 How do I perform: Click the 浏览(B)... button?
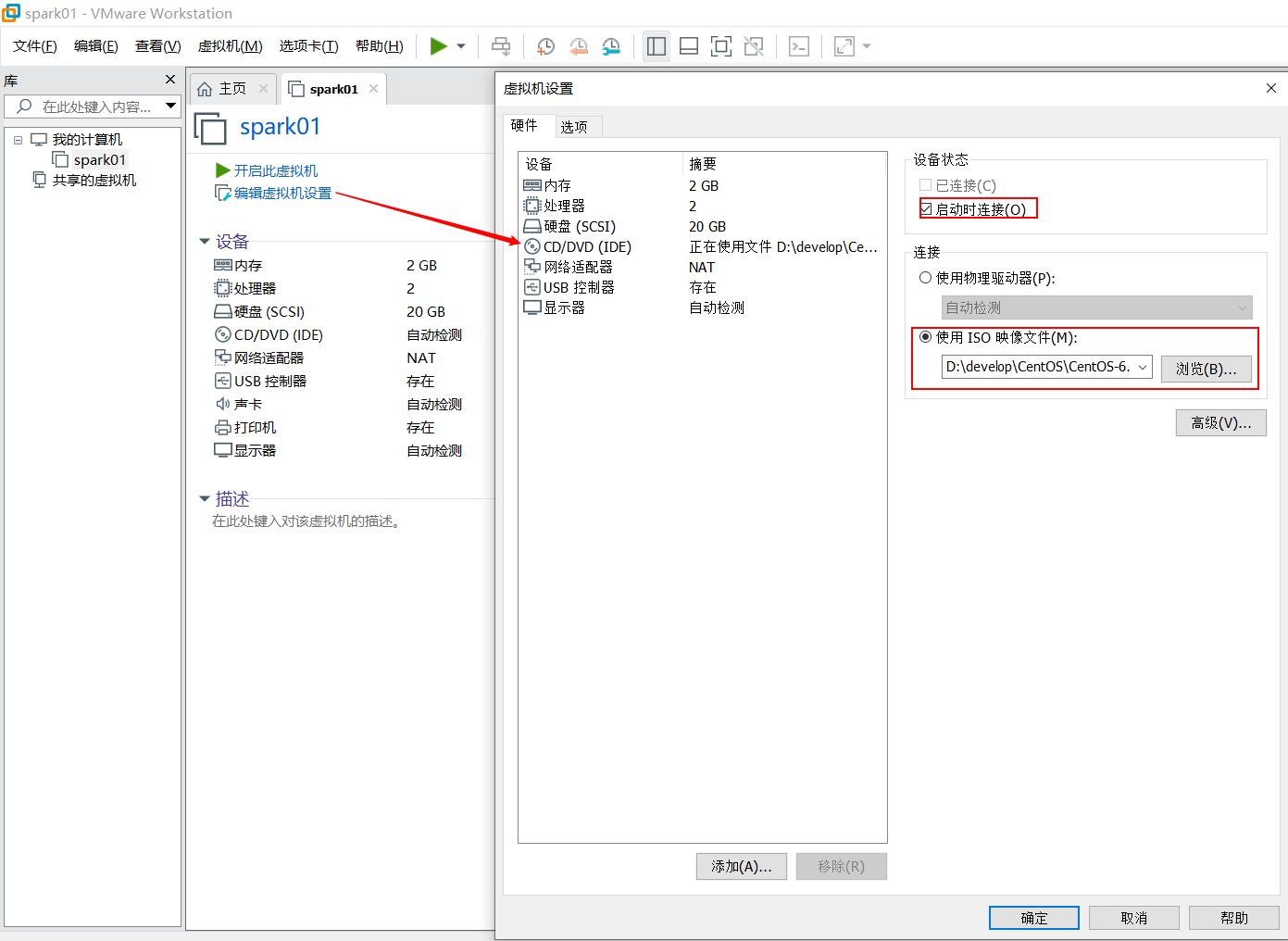pyautogui.click(x=1207, y=369)
